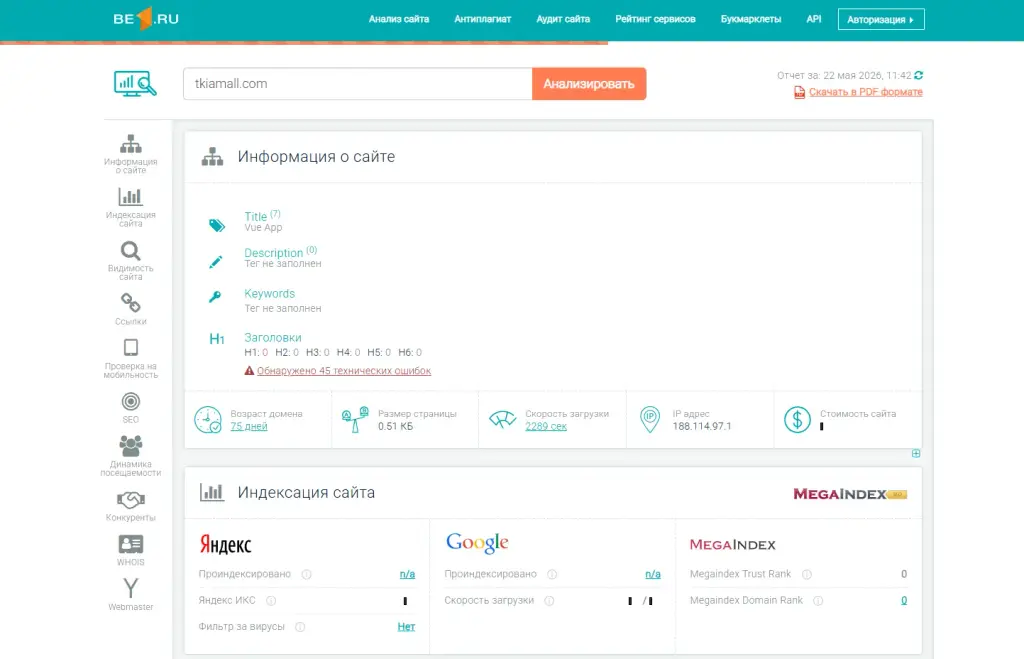Click the page size scales icon
The height and width of the screenshot is (659, 1024).
tap(355, 419)
